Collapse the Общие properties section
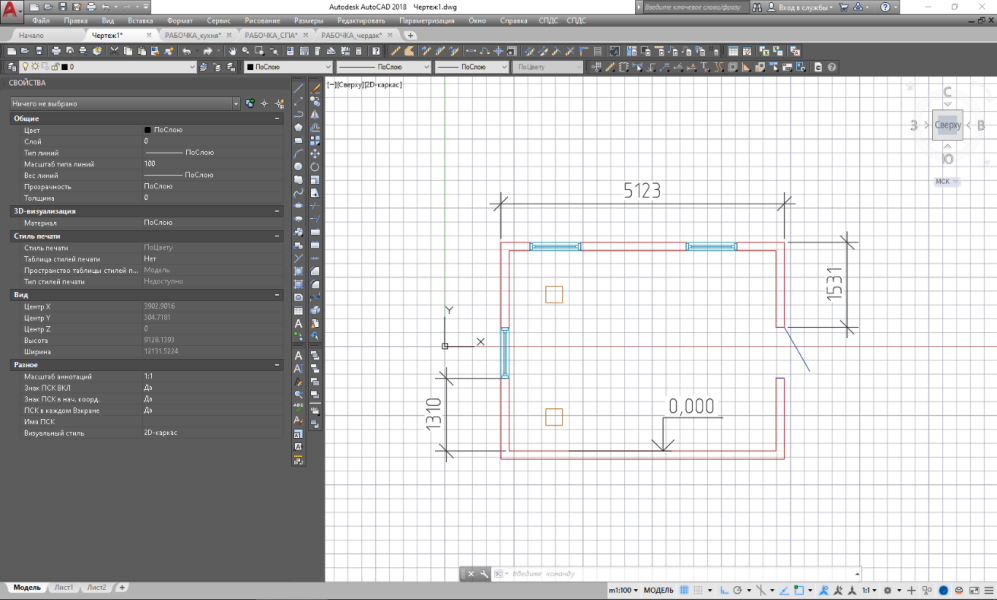 click(277, 118)
